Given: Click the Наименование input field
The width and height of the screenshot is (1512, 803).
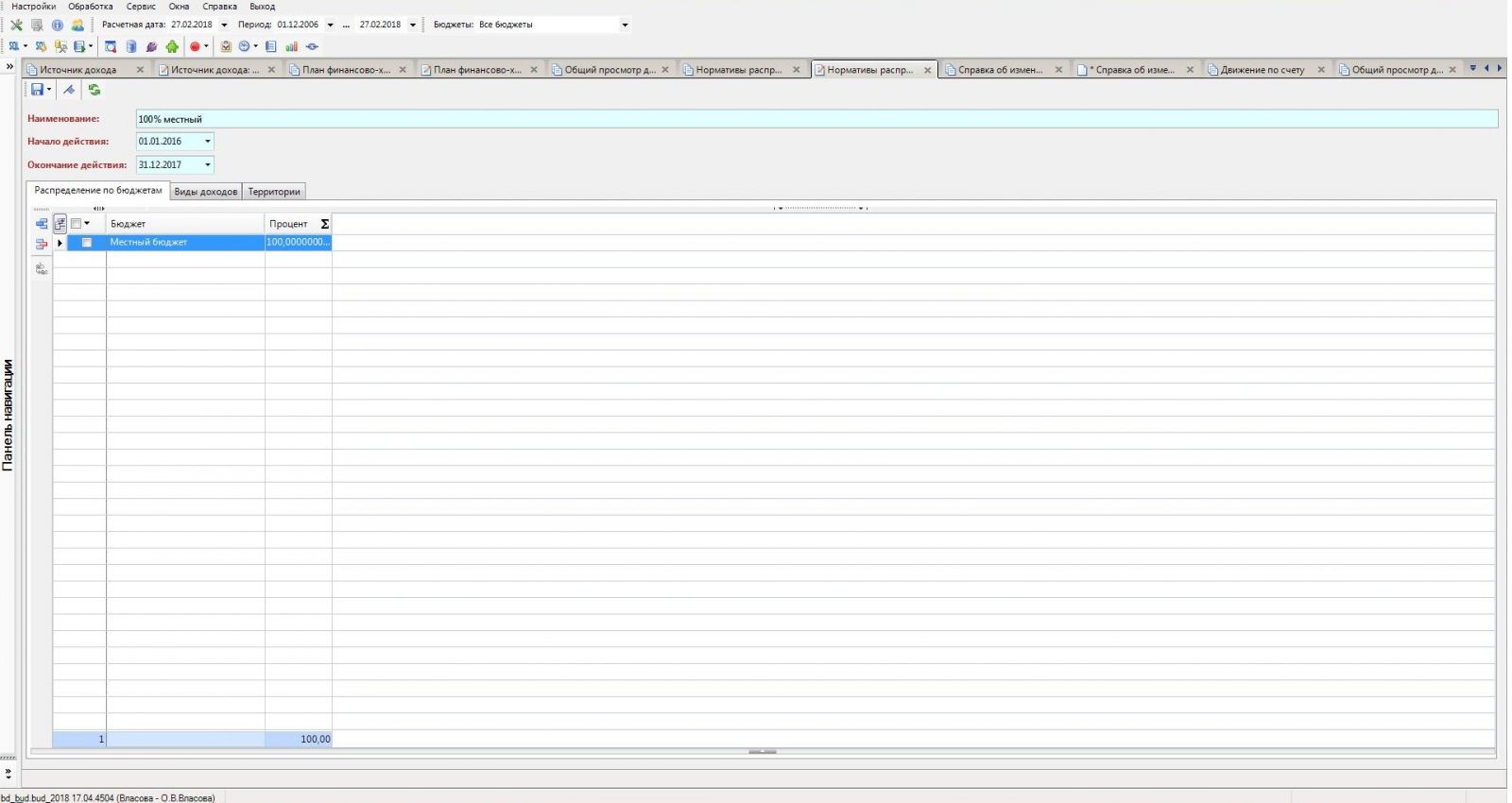Looking at the screenshot, I should pos(816,119).
